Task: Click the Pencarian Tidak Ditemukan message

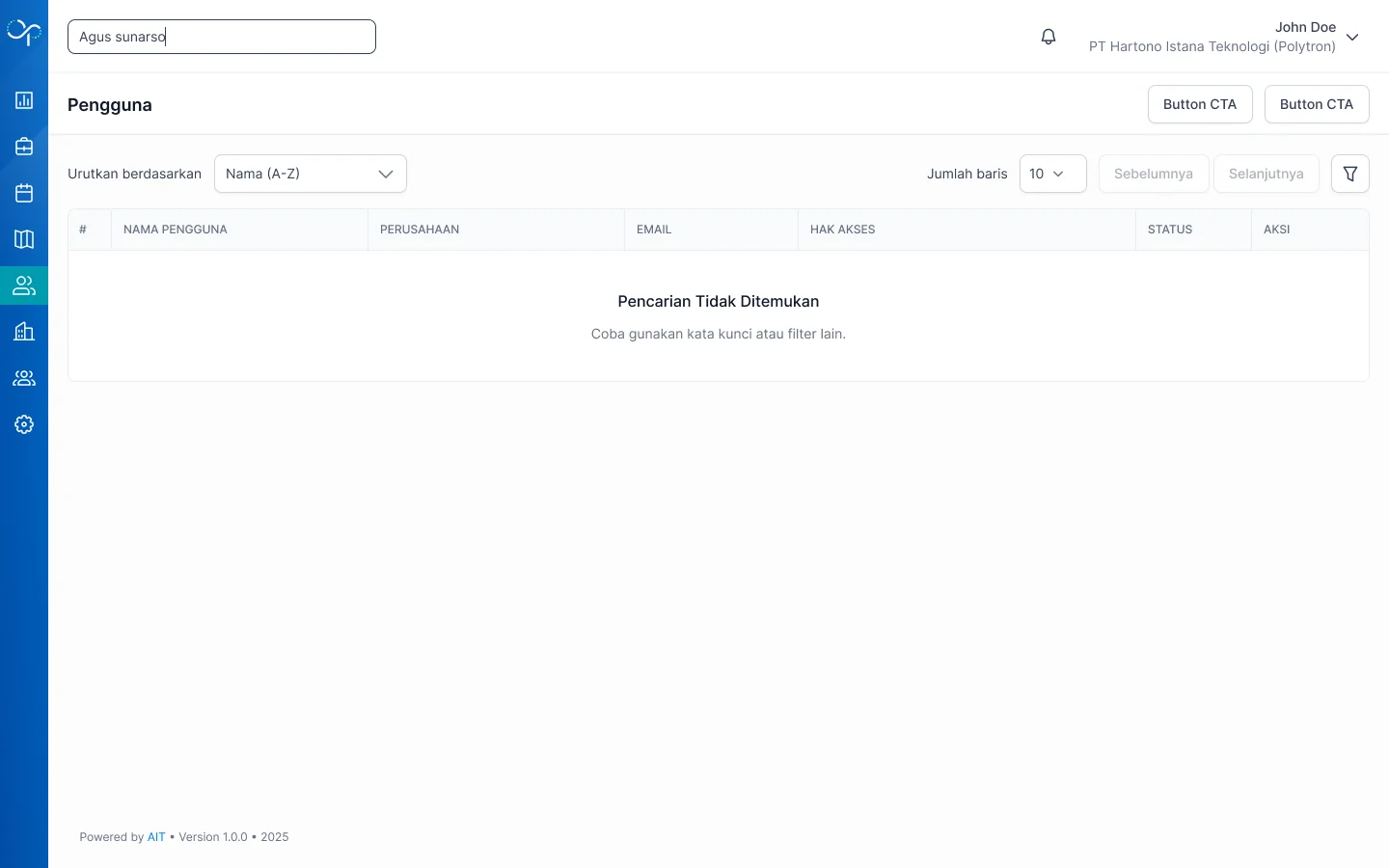Action: [719, 301]
